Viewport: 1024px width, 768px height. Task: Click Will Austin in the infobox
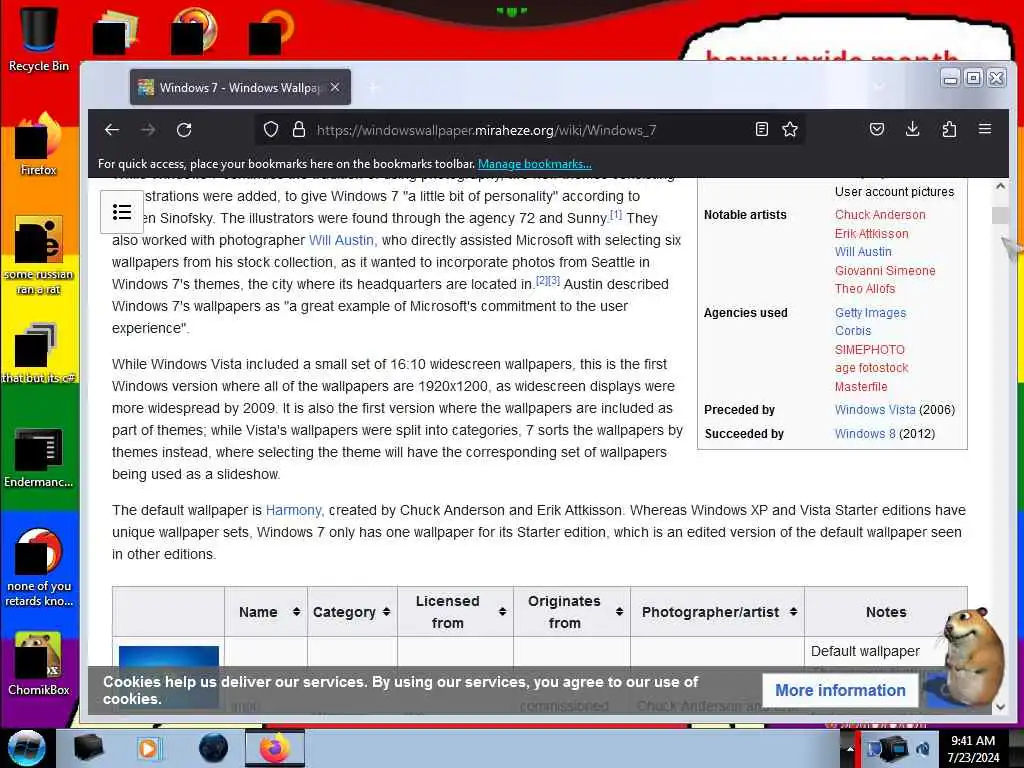(863, 252)
